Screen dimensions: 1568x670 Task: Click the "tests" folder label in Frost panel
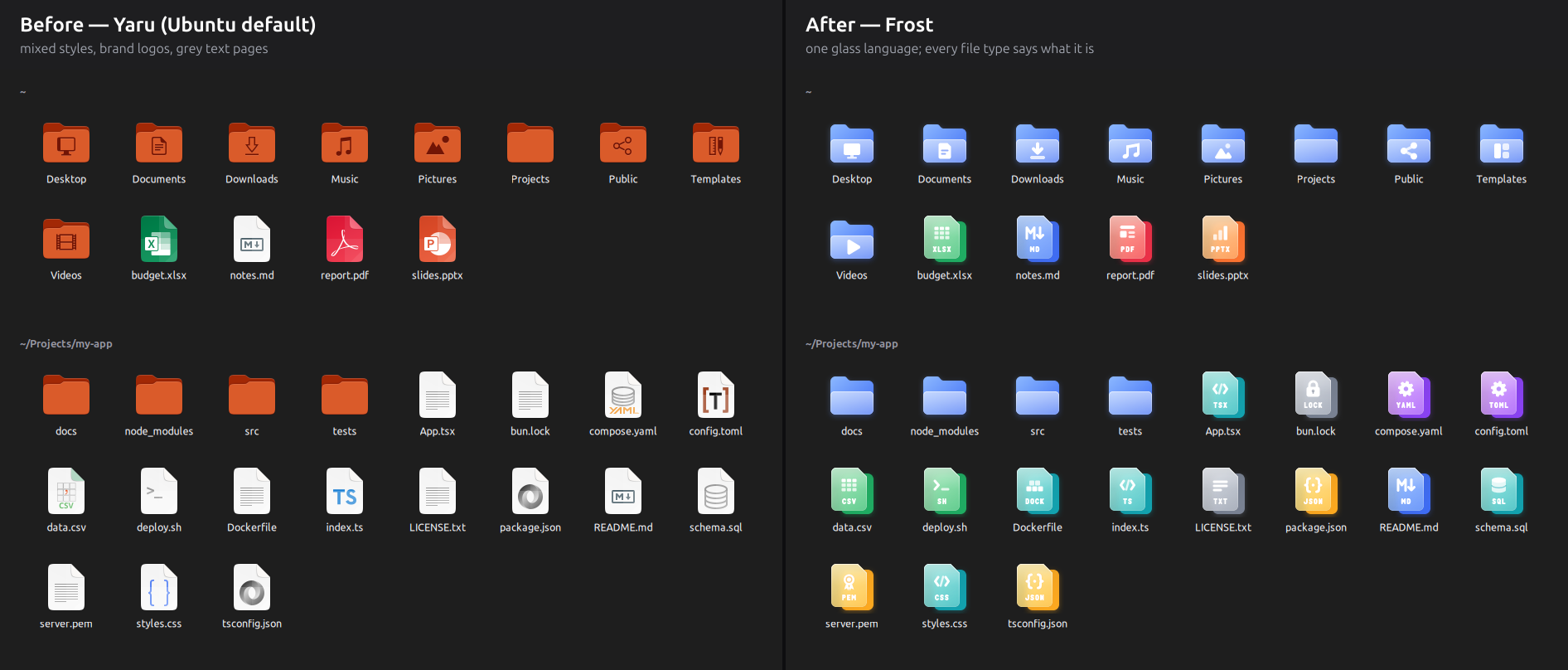(1130, 431)
